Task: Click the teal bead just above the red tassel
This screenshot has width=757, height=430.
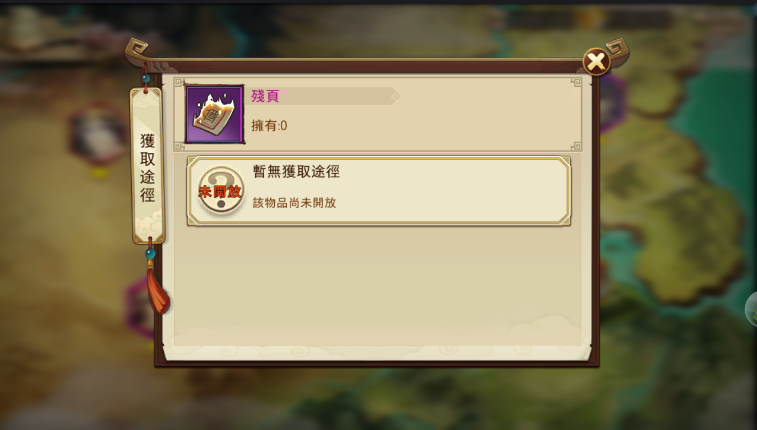Action: click(x=151, y=253)
